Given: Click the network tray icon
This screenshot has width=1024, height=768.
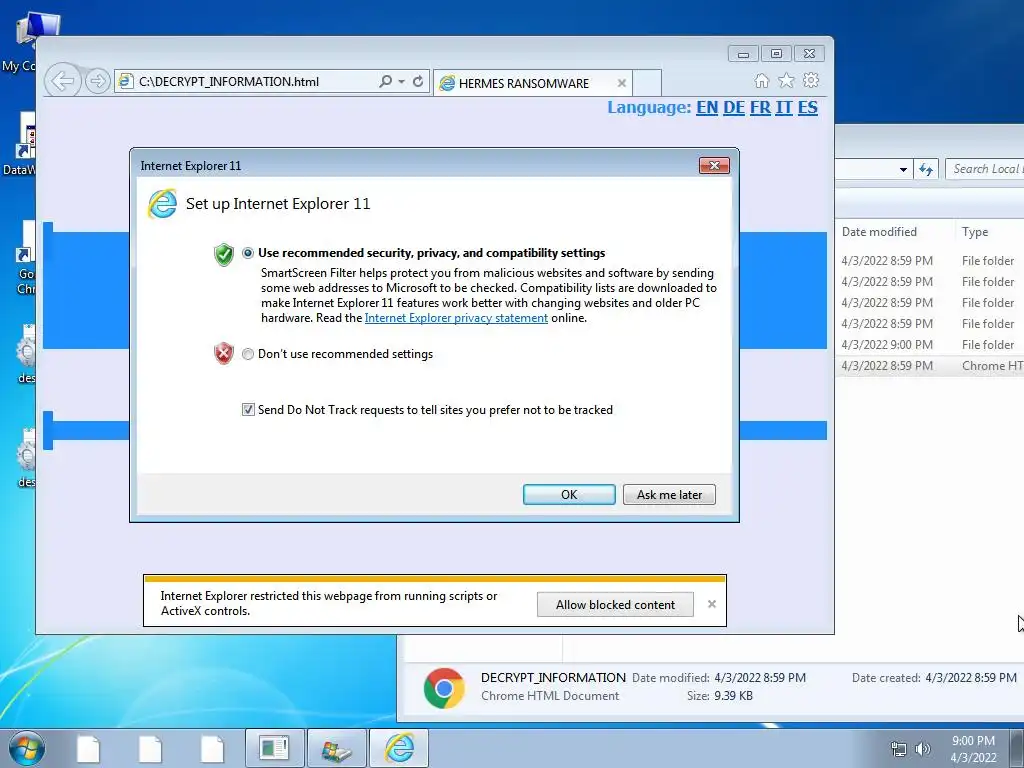Looking at the screenshot, I should click(x=899, y=749).
